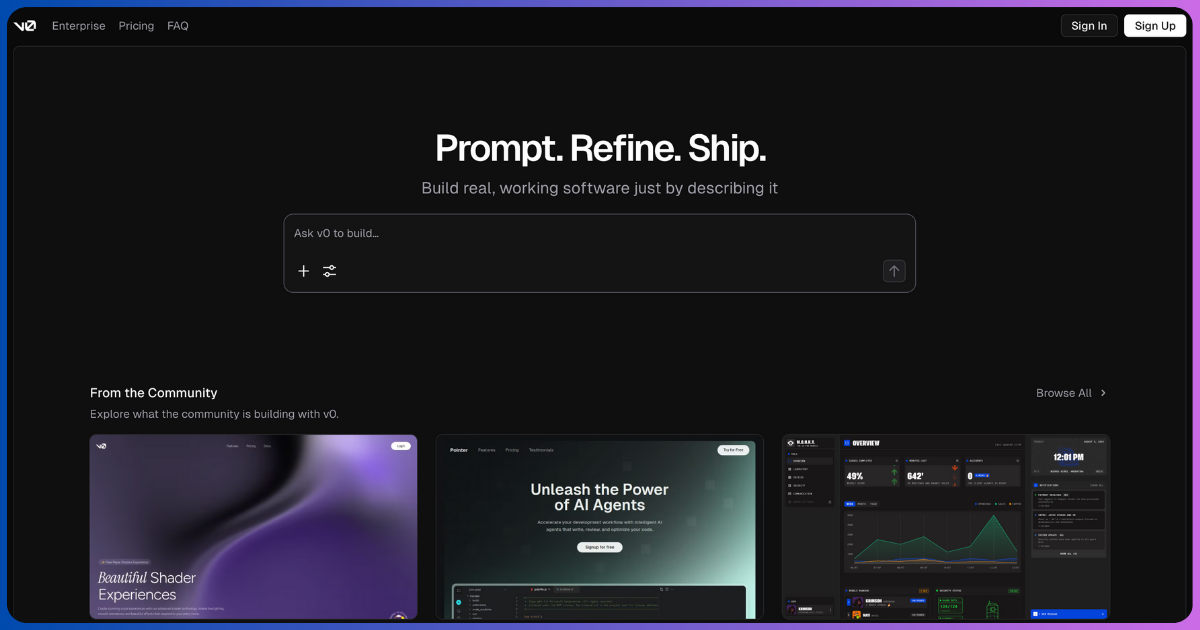Click the plus attachment icon in prompt box
Image resolution: width=1200 pixels, height=630 pixels.
304,271
